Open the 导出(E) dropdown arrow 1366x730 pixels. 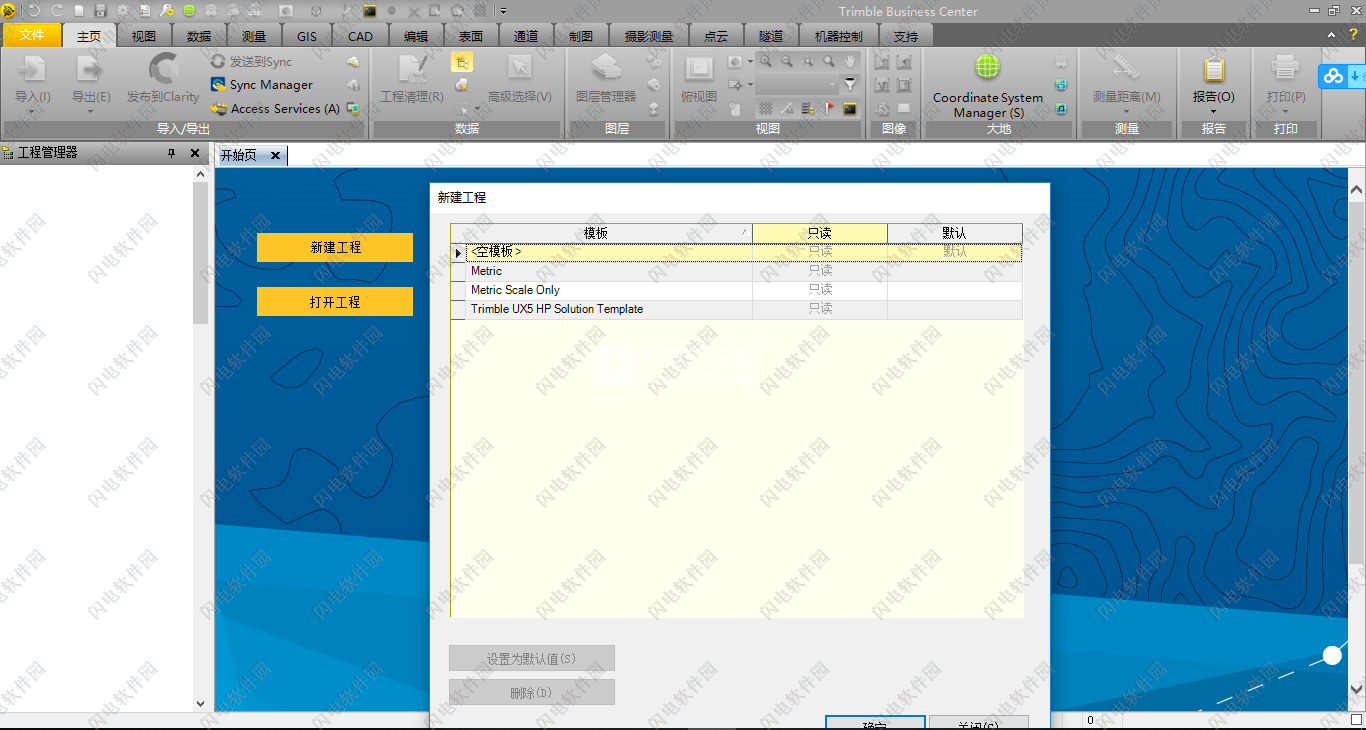90,111
